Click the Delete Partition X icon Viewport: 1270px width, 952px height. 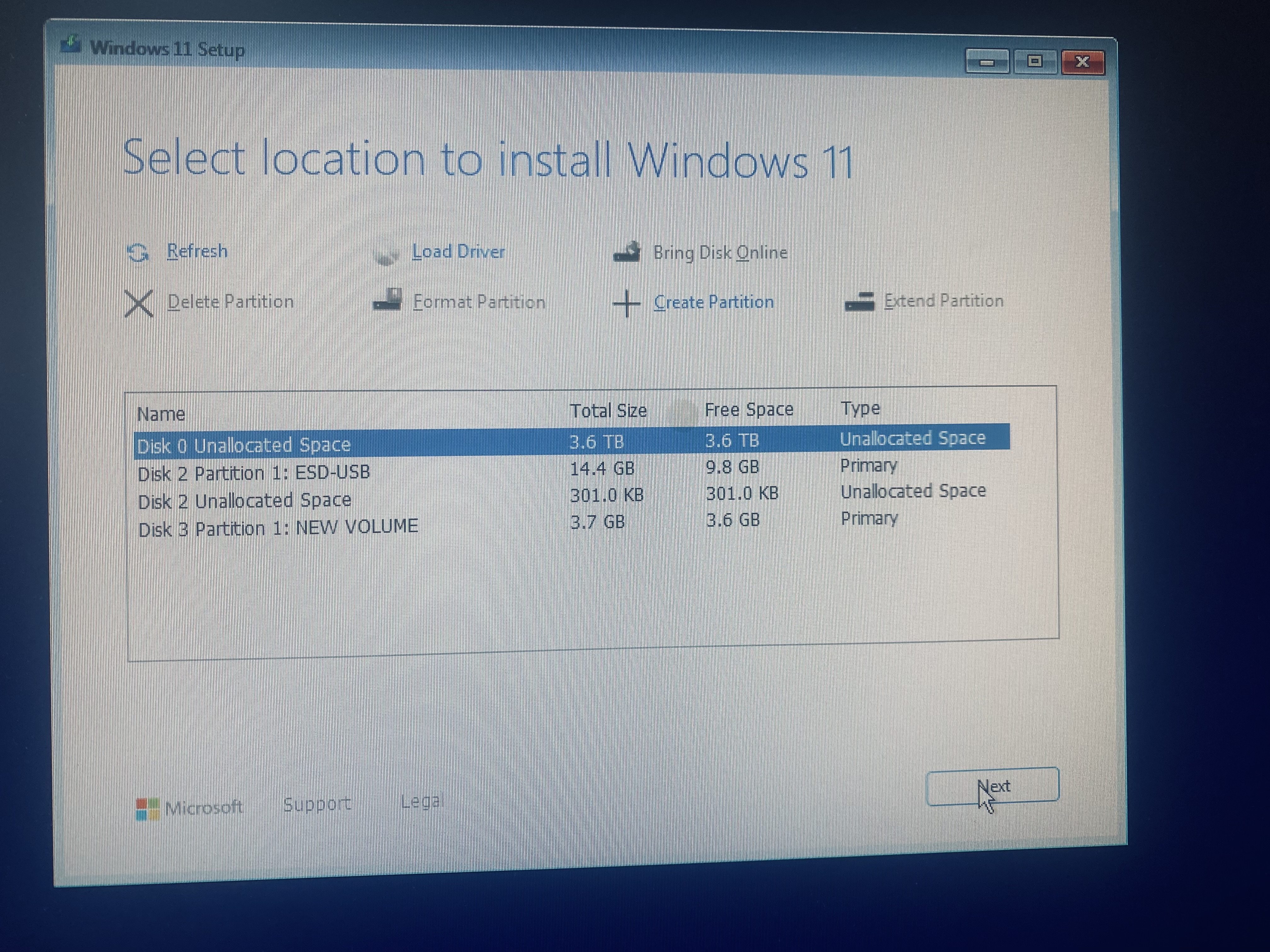tap(138, 303)
